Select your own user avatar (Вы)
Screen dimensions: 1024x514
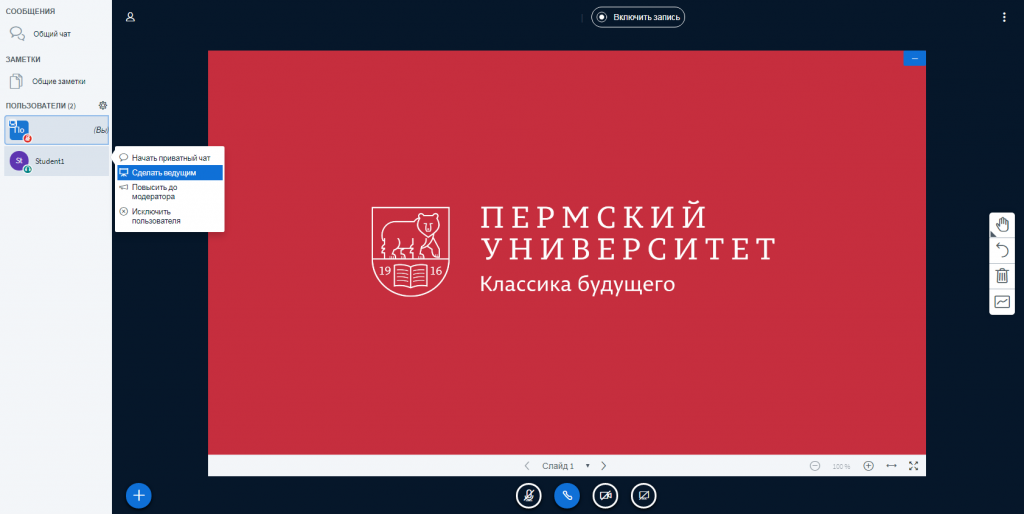point(19,130)
